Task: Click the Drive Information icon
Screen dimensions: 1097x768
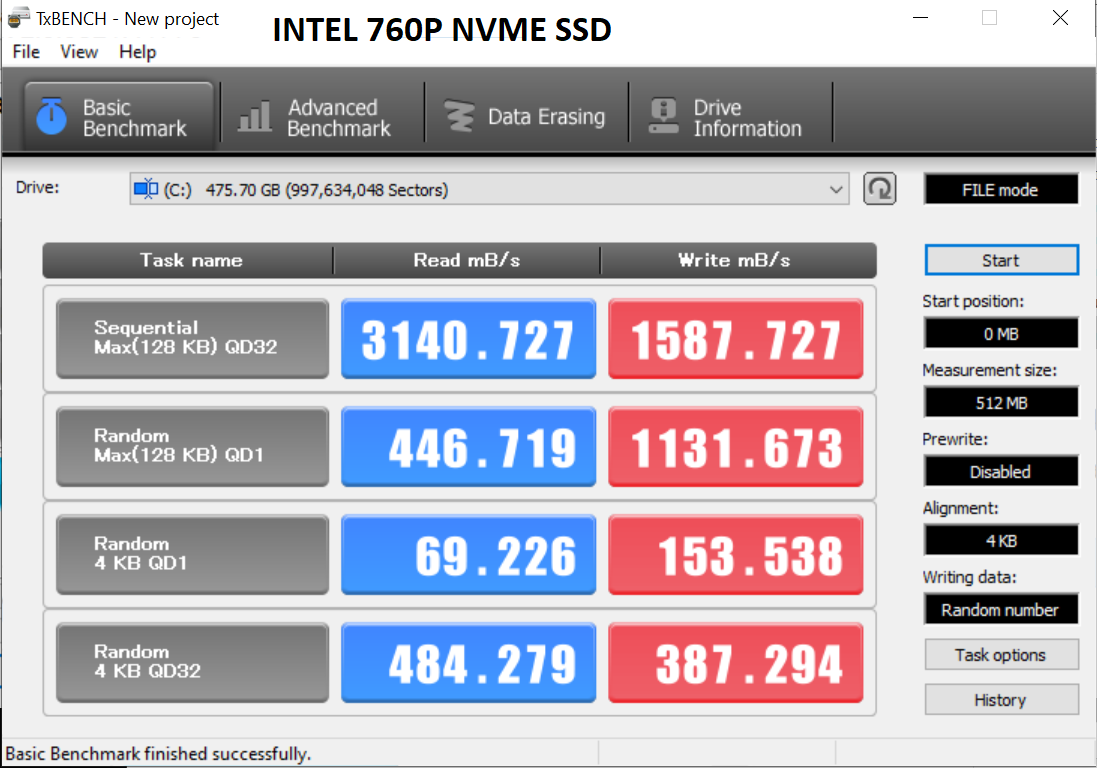Action: [x=663, y=117]
